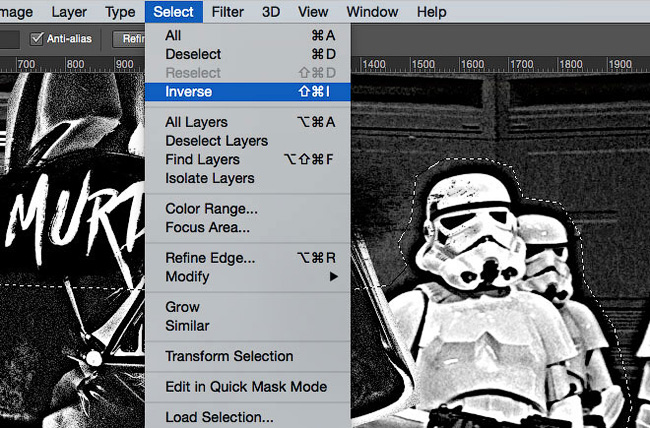The image size is (650, 428).
Task: Toggle the Anti-alias checkbox
Action: [x=36, y=39]
